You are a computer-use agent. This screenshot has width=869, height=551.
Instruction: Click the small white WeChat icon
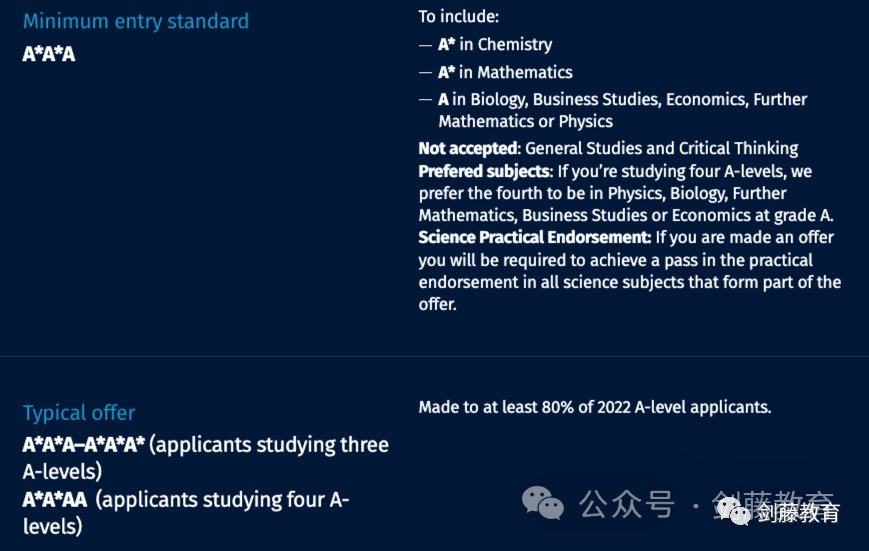[733, 512]
